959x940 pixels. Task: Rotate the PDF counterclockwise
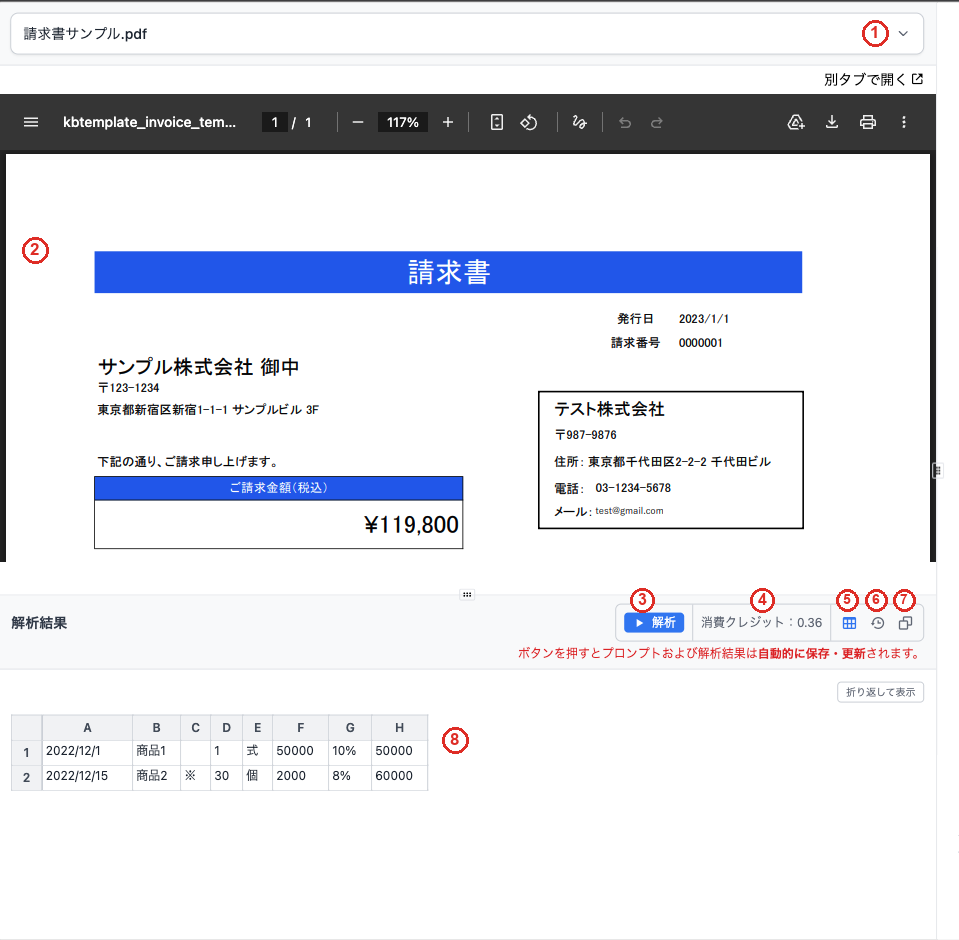click(529, 122)
